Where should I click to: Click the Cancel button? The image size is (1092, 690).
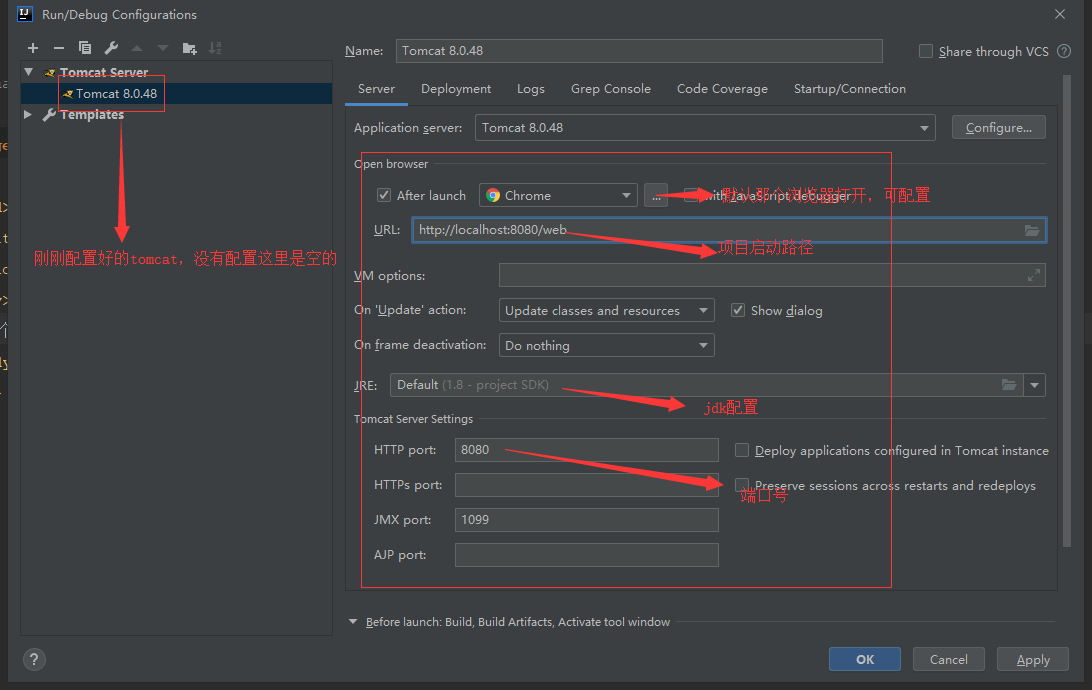pyautogui.click(x=949, y=659)
